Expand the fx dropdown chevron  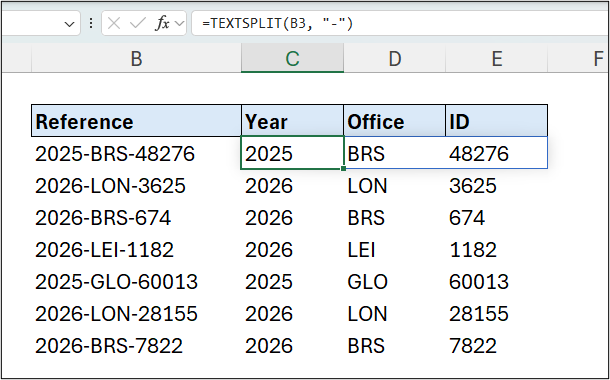pyautogui.click(x=179, y=24)
